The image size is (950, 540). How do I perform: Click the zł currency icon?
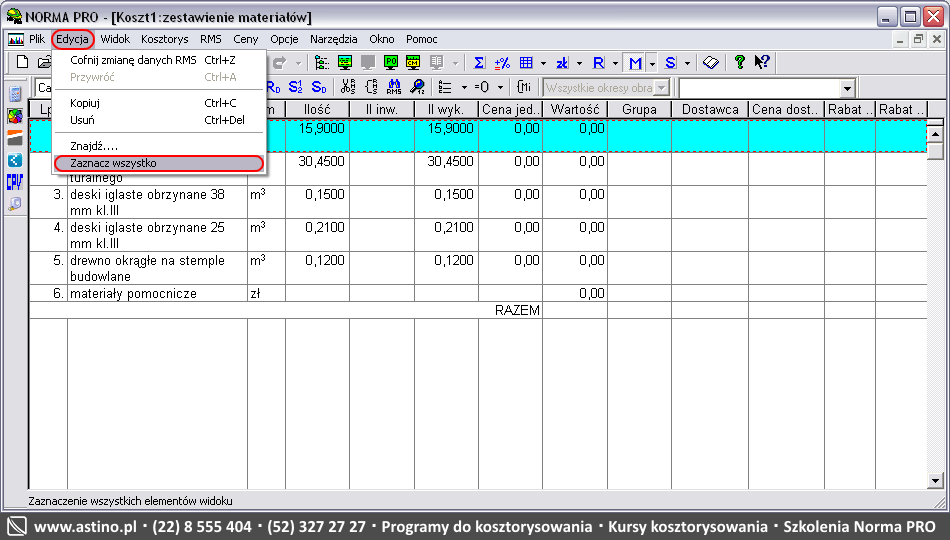562,62
